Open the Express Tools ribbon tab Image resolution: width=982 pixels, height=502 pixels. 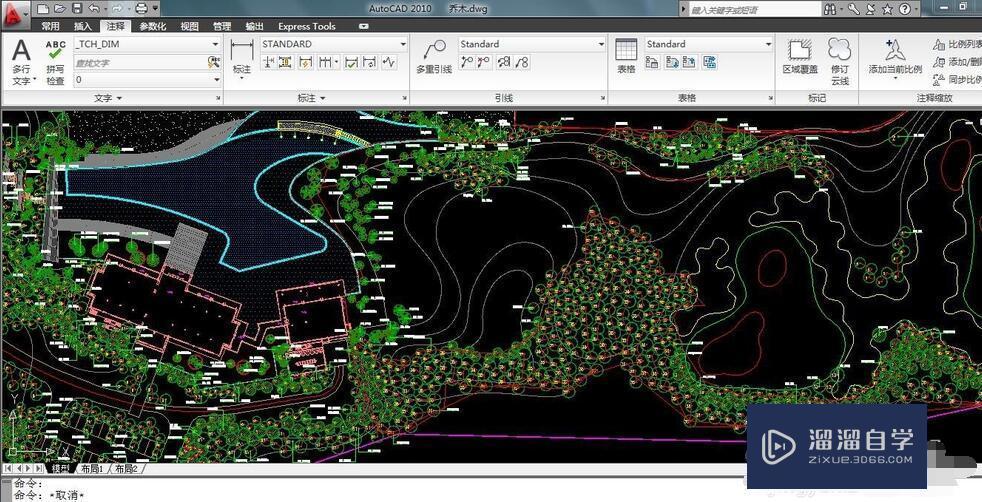pos(307,26)
